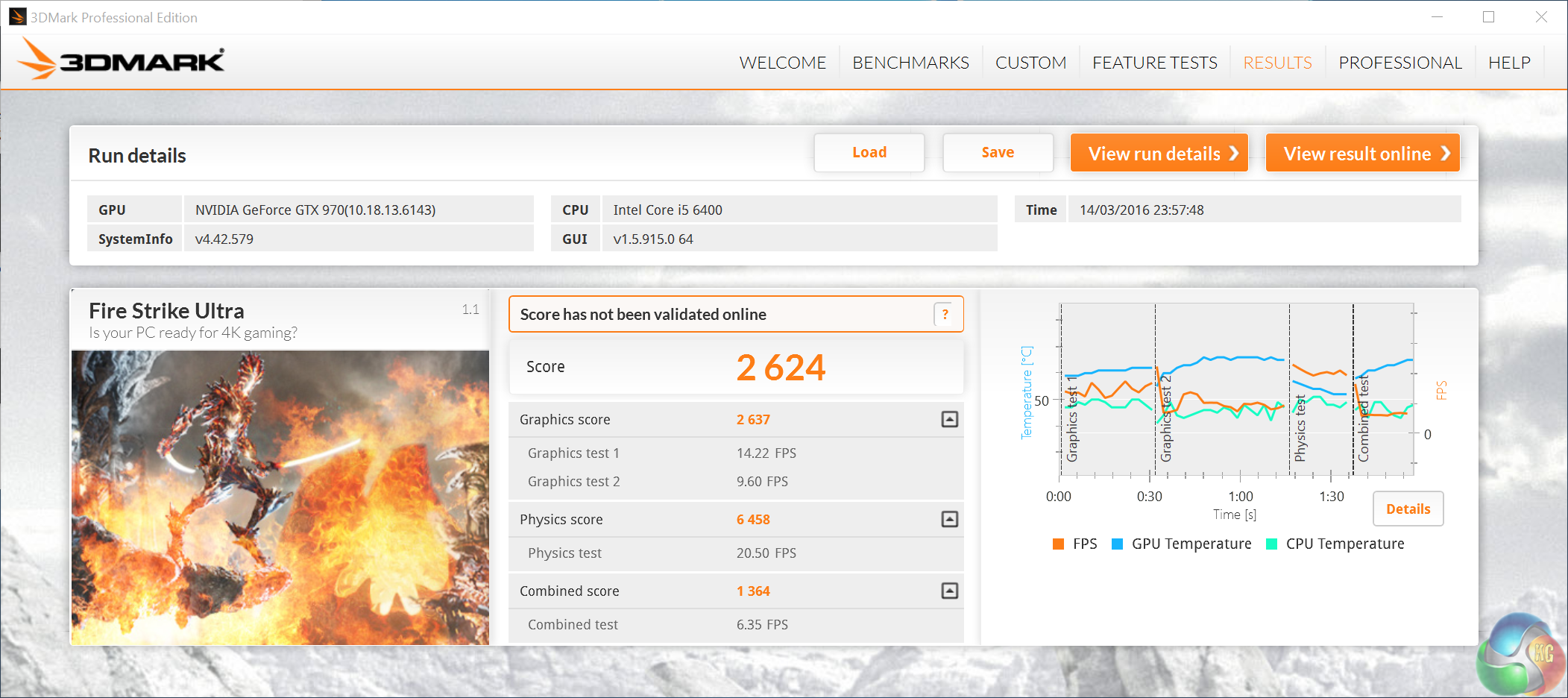Click the blue GPU Temperature legend swatch
This screenshot has width=1568, height=698.
[1117, 544]
